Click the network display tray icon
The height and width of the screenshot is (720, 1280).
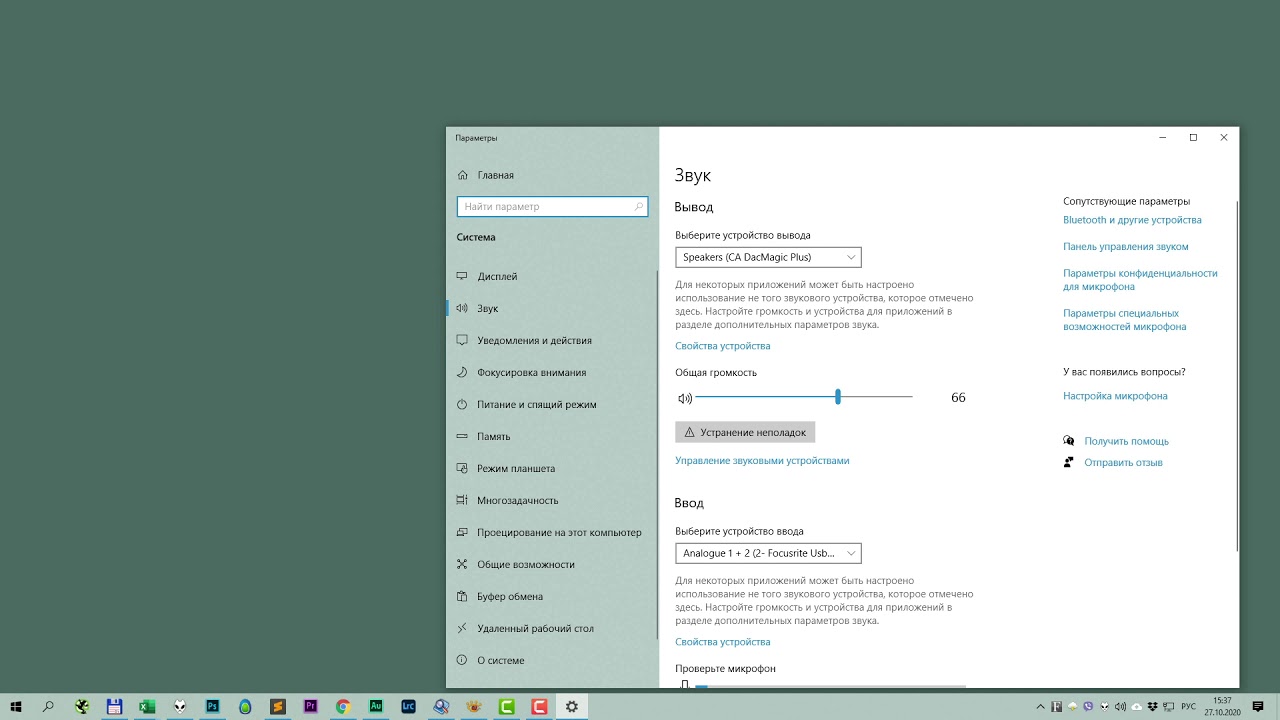coord(1169,706)
